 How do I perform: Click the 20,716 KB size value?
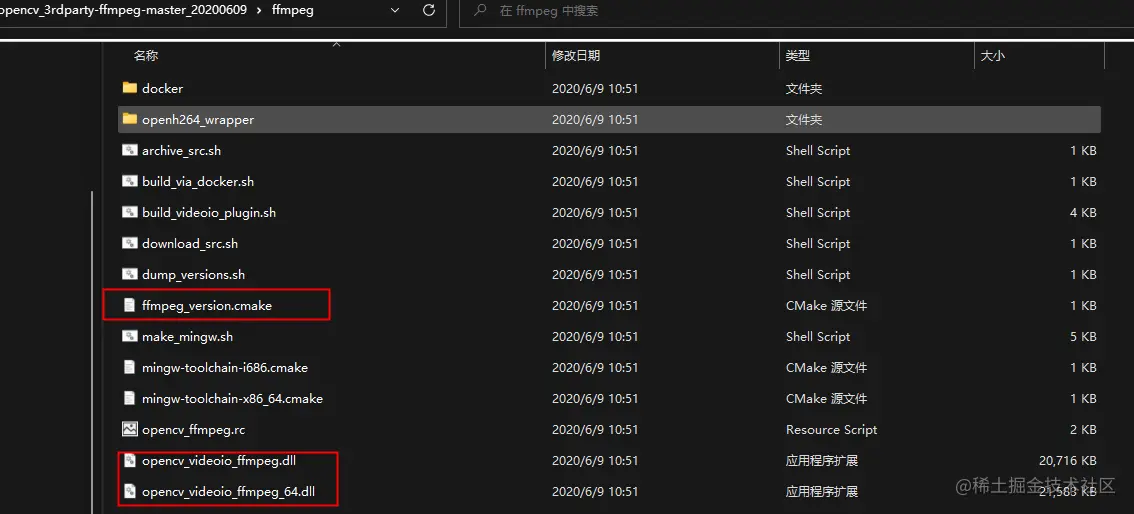pyautogui.click(x=1067, y=461)
